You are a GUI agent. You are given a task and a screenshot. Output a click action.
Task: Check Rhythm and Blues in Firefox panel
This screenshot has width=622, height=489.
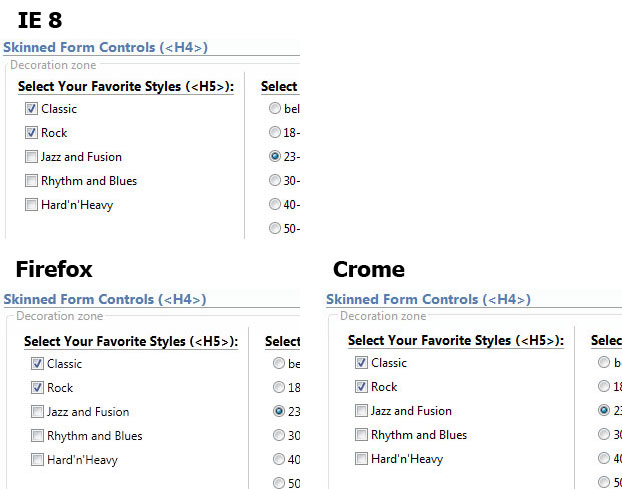(x=38, y=436)
